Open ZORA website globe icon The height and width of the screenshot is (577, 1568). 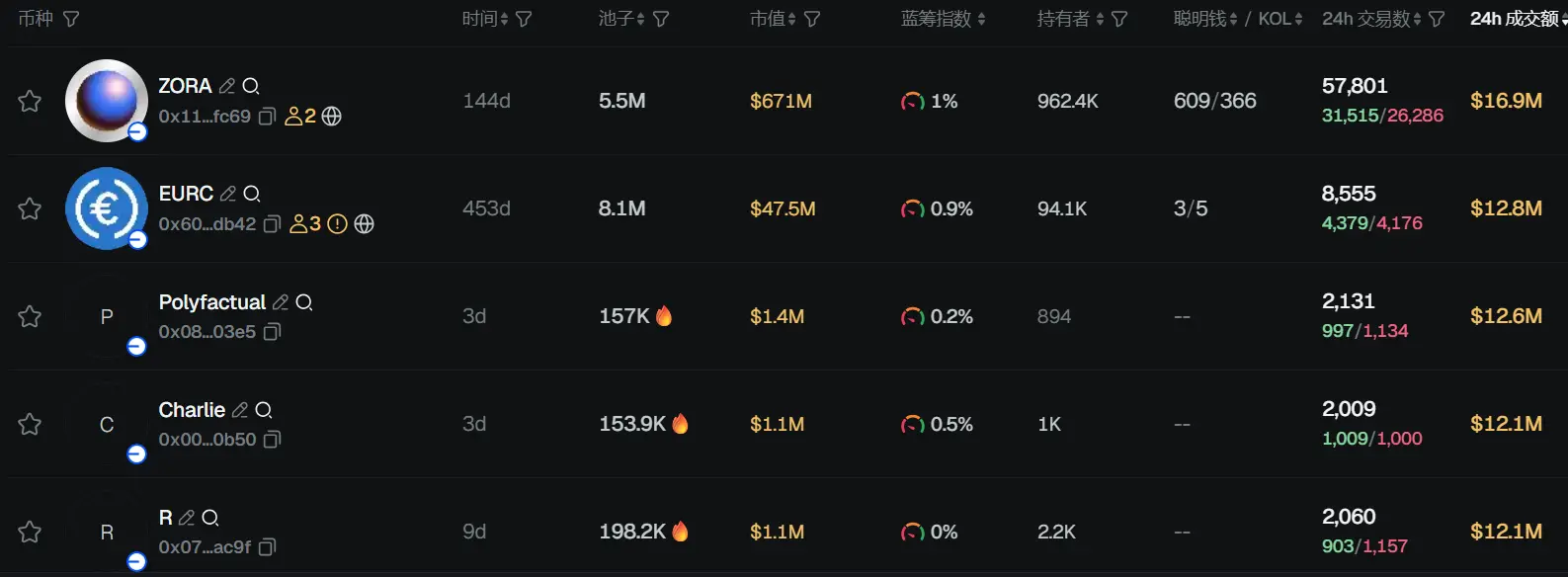click(x=332, y=117)
